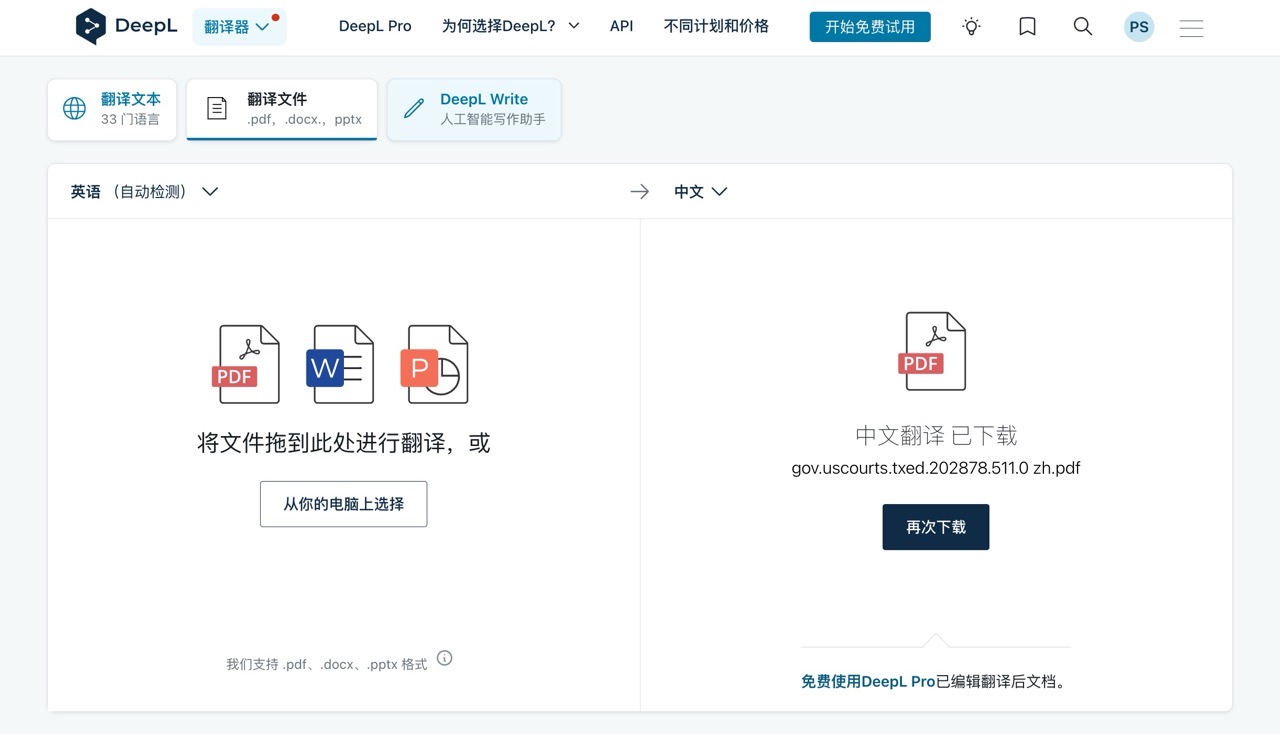The height and width of the screenshot is (734, 1280).
Task: Click the PDF file icon in upload area
Action: pos(247,364)
